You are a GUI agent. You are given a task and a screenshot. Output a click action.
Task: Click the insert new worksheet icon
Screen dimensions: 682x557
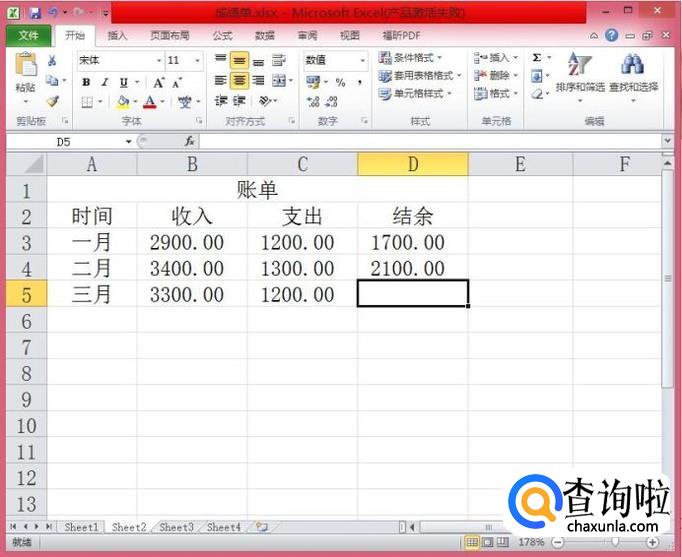[x=262, y=526]
